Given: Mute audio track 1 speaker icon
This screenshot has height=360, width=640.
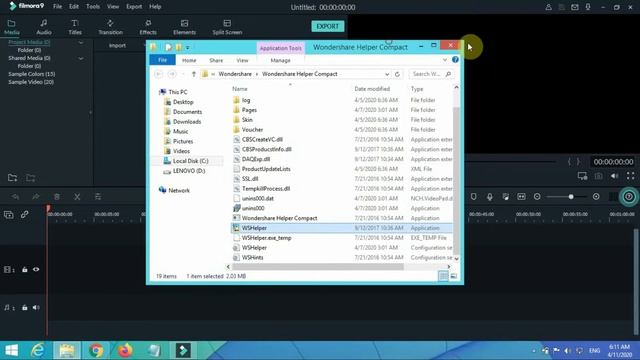Looking at the screenshot, I should [36, 307].
